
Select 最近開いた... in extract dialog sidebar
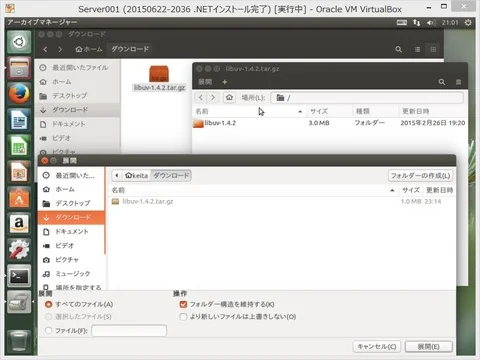coord(71,175)
